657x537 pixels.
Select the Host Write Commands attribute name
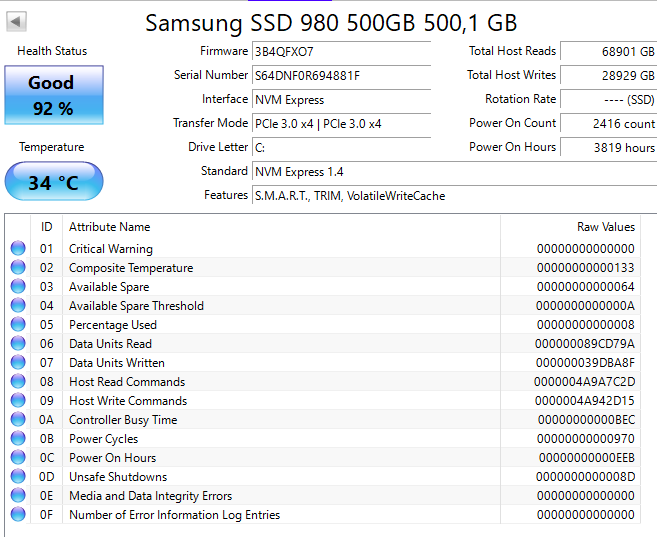128,401
